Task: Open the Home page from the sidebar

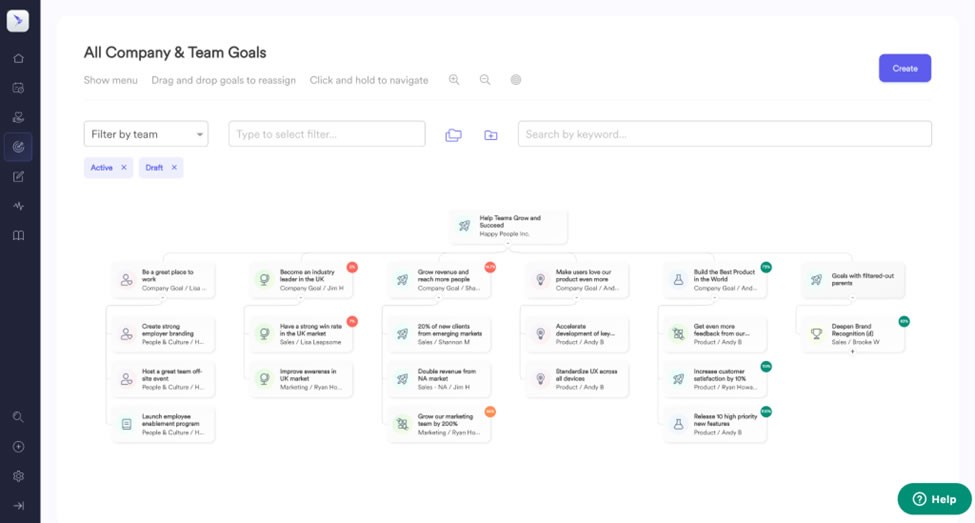Action: (19, 58)
